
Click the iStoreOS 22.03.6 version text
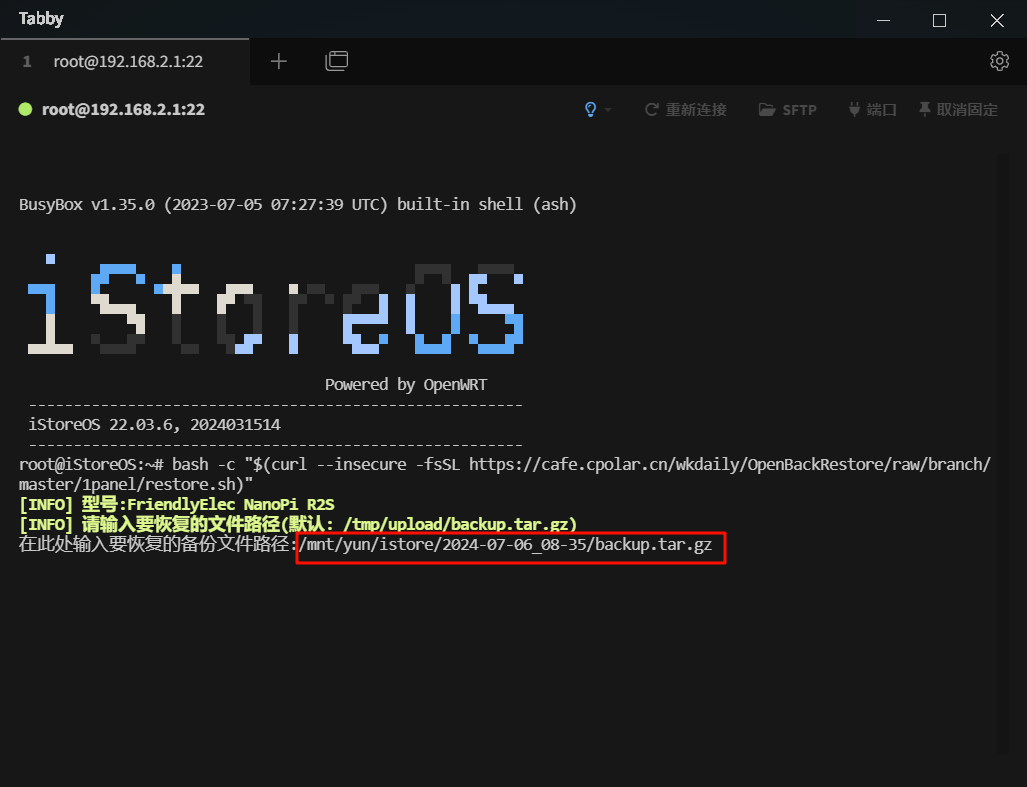click(155, 425)
